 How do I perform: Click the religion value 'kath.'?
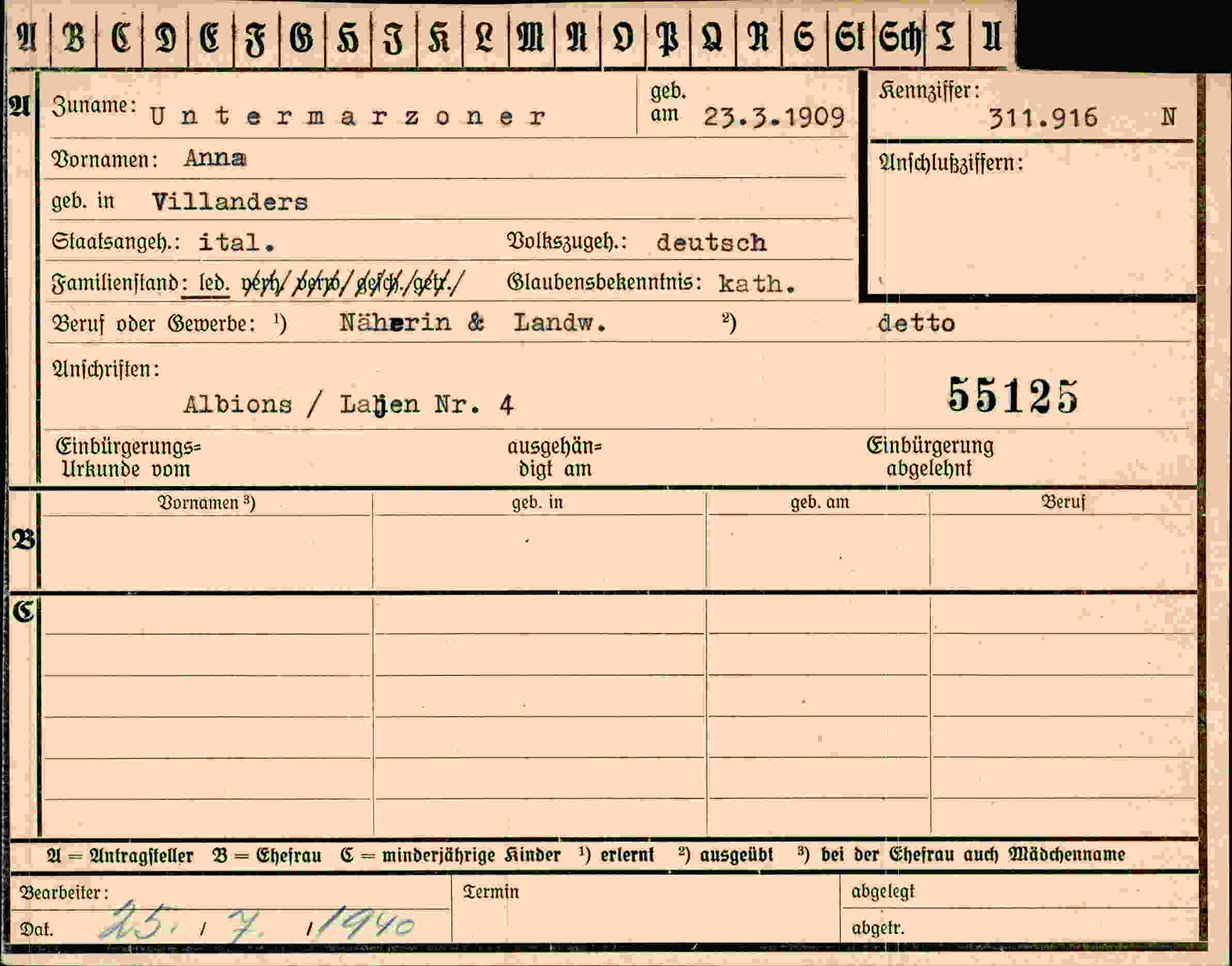(757, 284)
